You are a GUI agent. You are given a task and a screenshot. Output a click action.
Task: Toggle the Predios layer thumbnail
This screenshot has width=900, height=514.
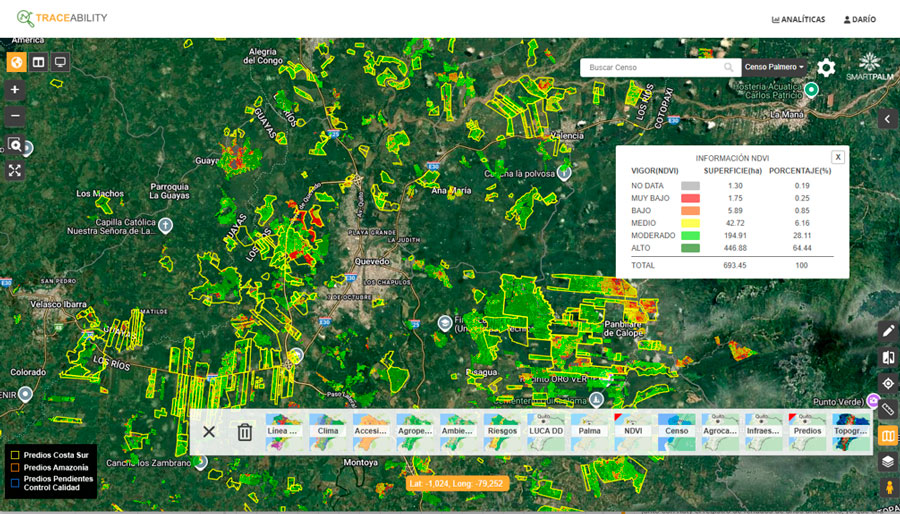click(807, 432)
